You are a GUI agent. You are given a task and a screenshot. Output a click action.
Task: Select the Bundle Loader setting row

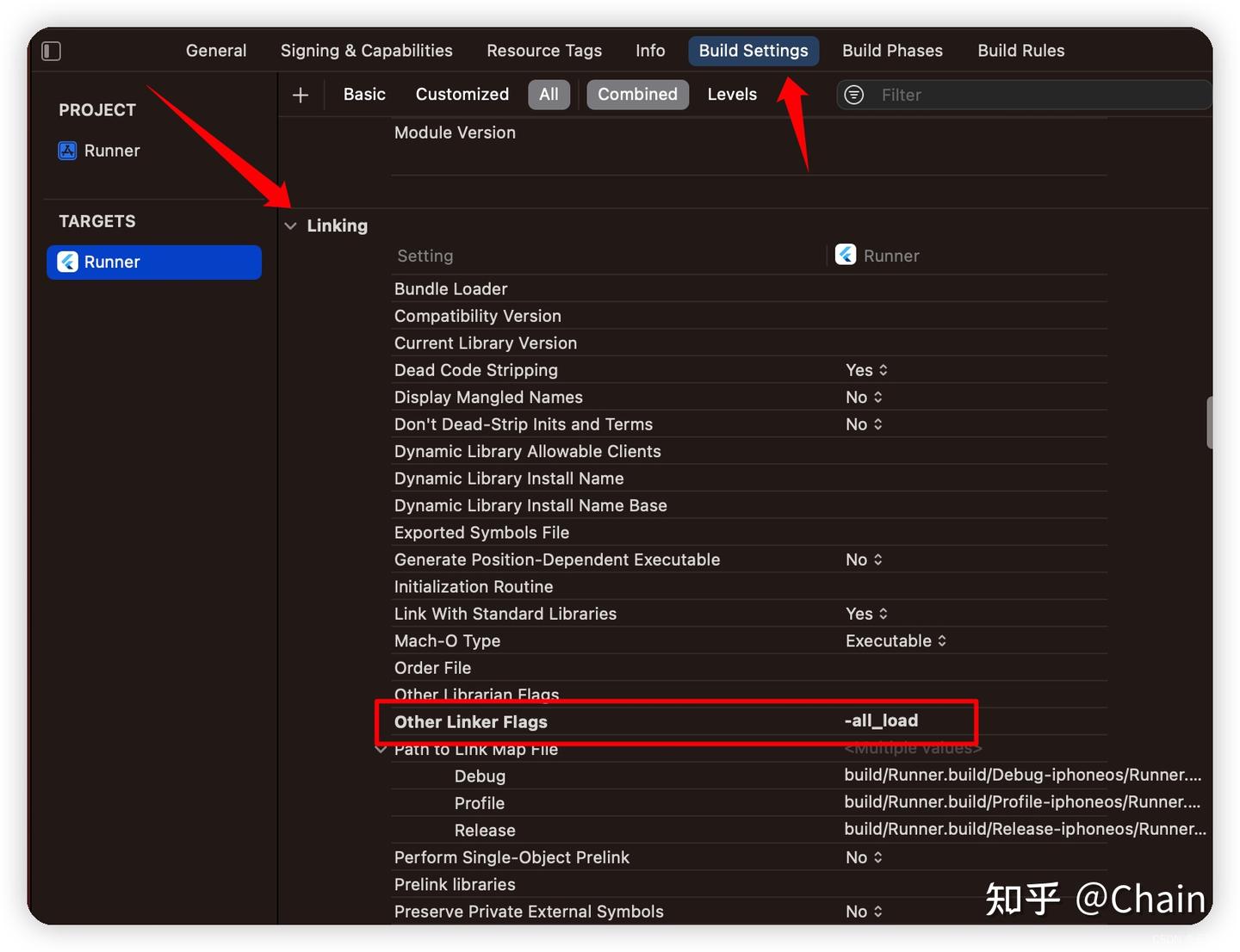click(x=749, y=289)
